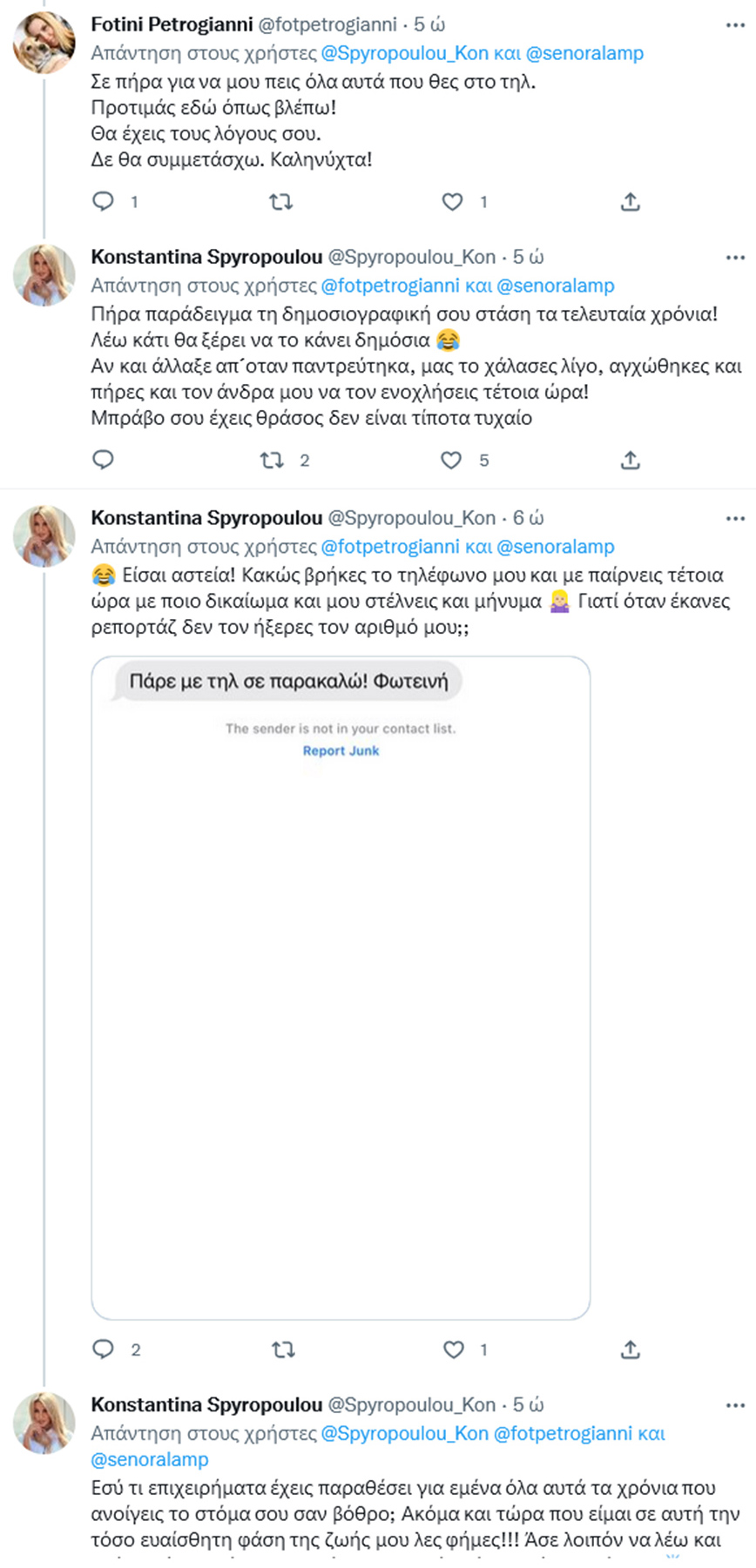
Task: Open more options on the 'Είσαι αστεία' tweet
Action: [735, 519]
